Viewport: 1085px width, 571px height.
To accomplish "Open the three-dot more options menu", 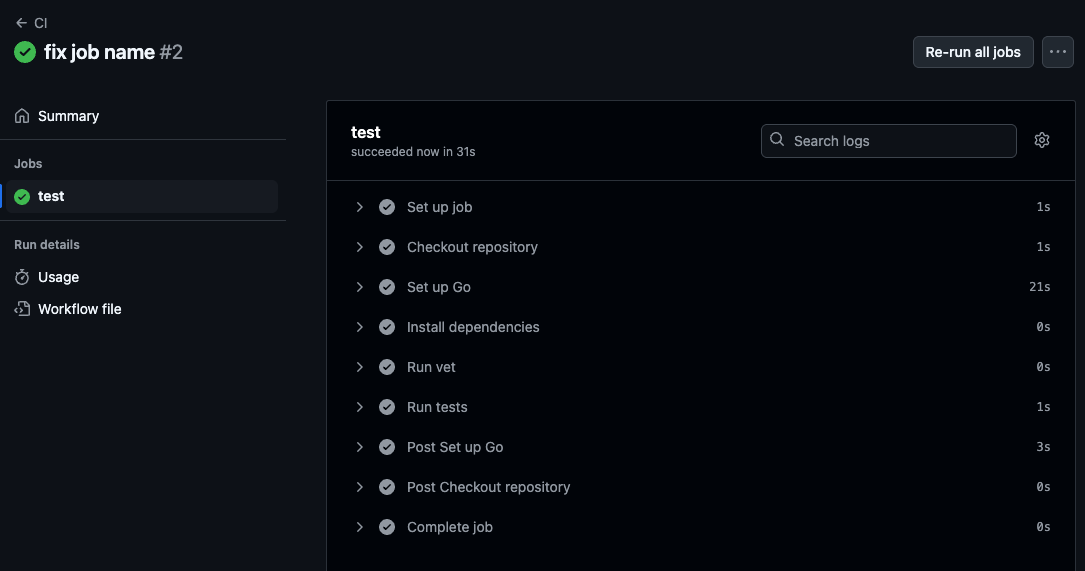I will 1057,52.
